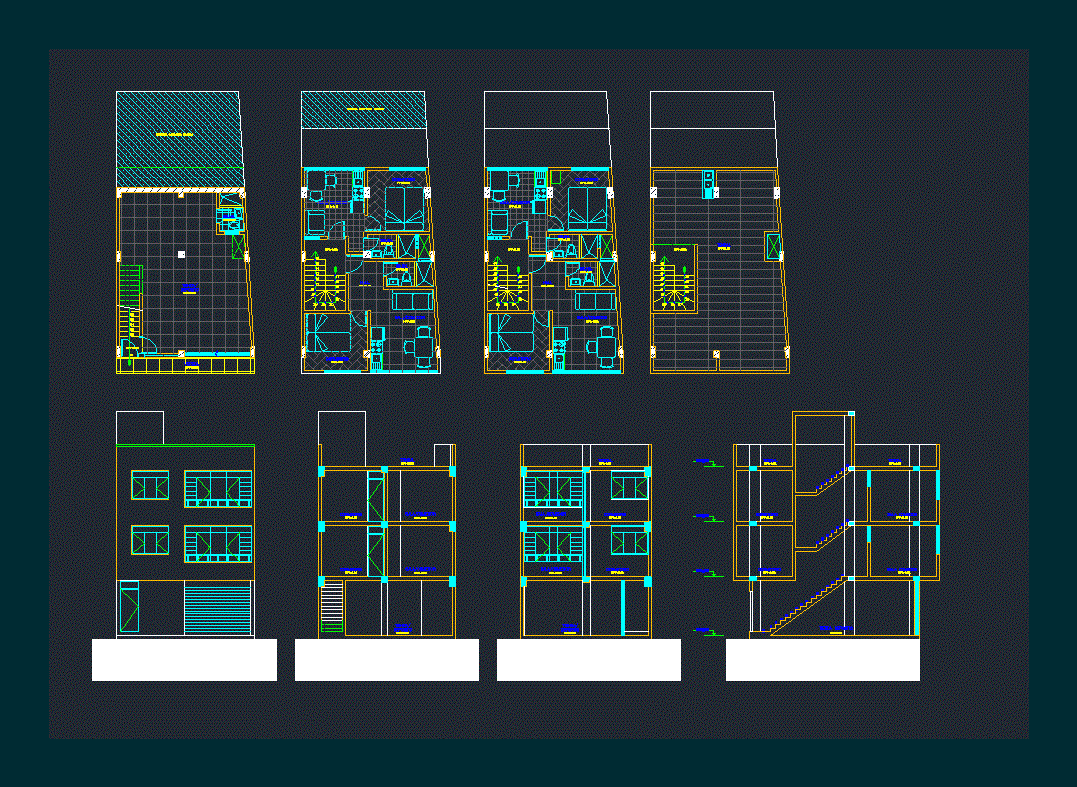Select the cyan garage roll-up door on front elevation

(218, 610)
